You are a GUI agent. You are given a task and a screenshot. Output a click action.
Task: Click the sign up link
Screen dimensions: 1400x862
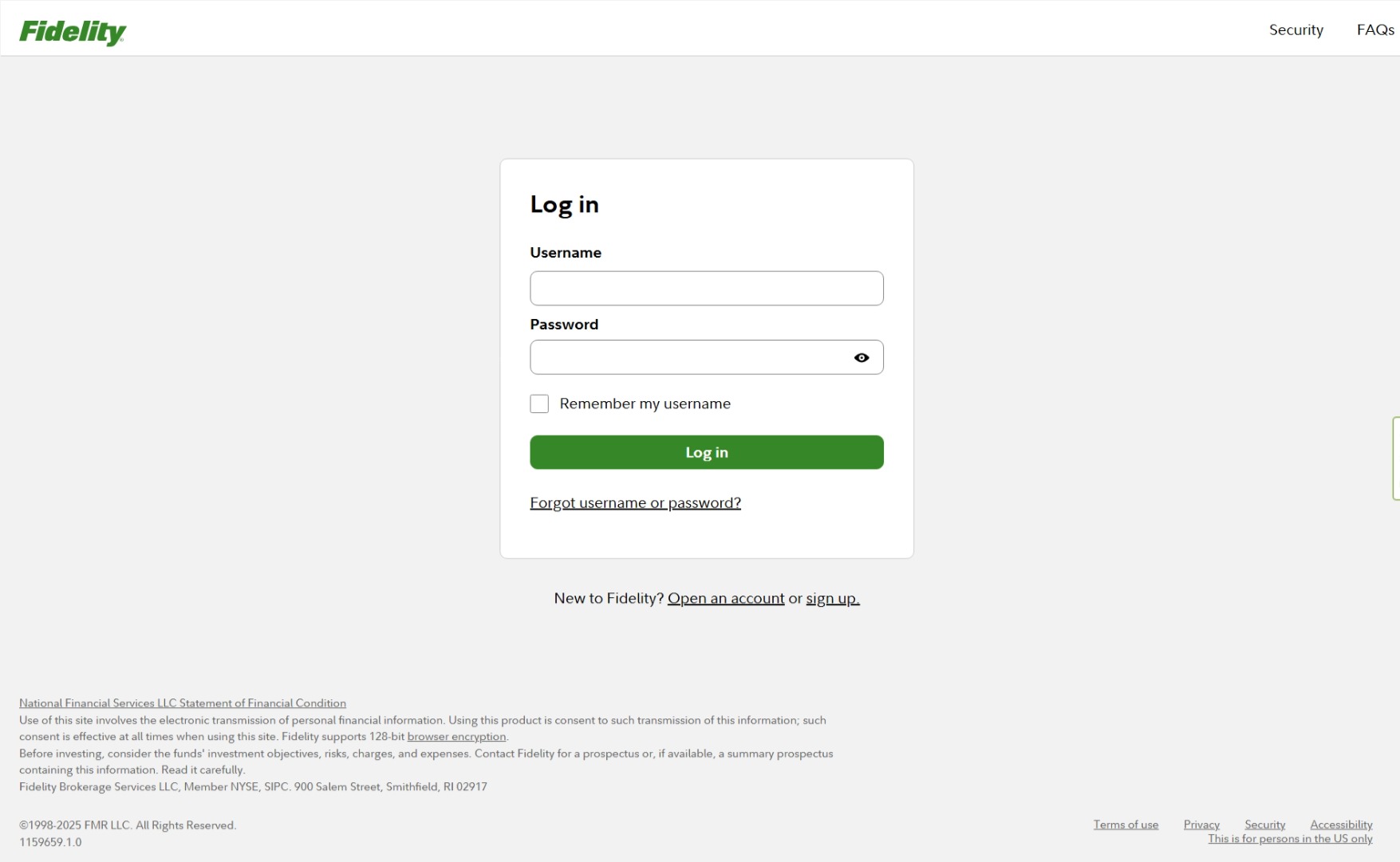pos(833,598)
